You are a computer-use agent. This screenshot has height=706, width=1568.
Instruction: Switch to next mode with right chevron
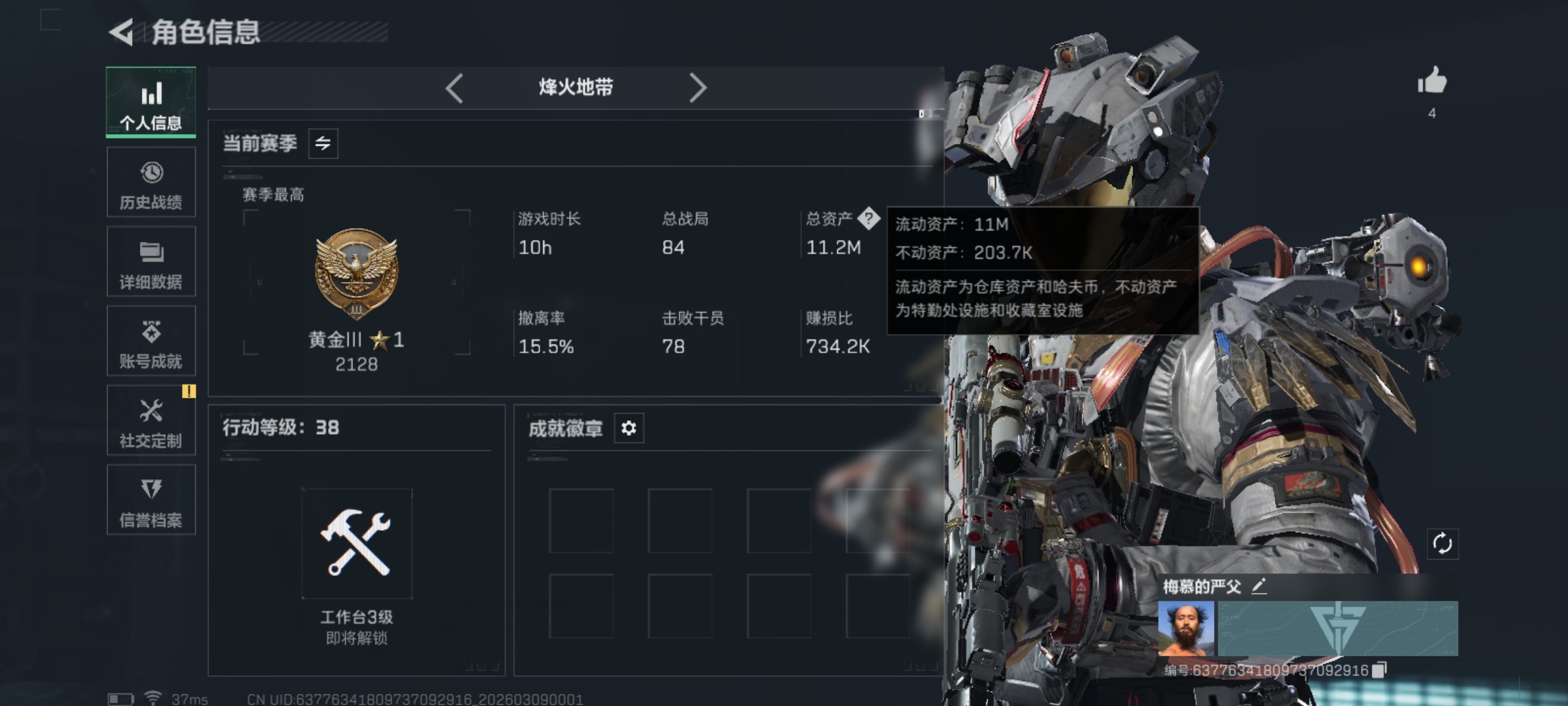tap(698, 88)
